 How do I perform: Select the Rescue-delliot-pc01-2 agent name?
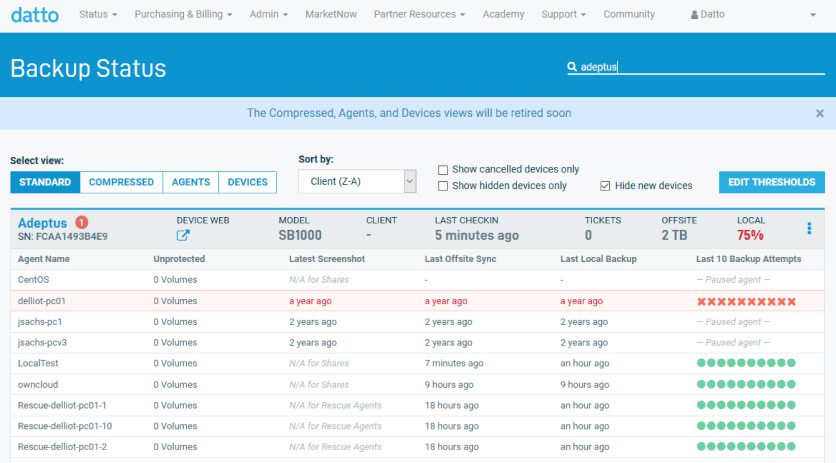62,447
